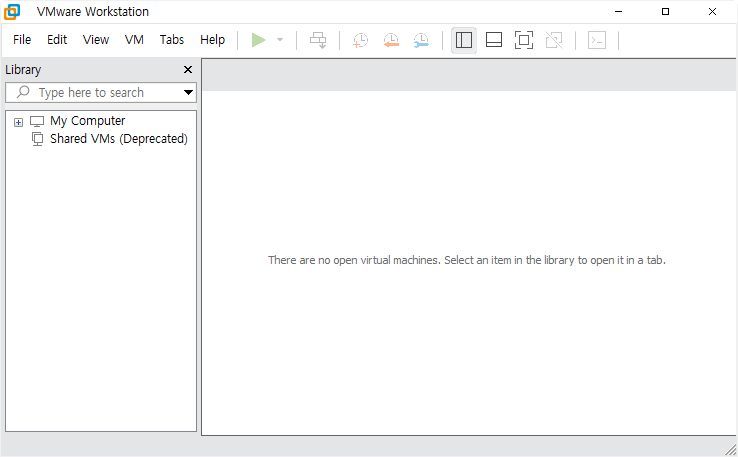
Task: Click the revert to snapshot icon
Action: tap(391, 40)
